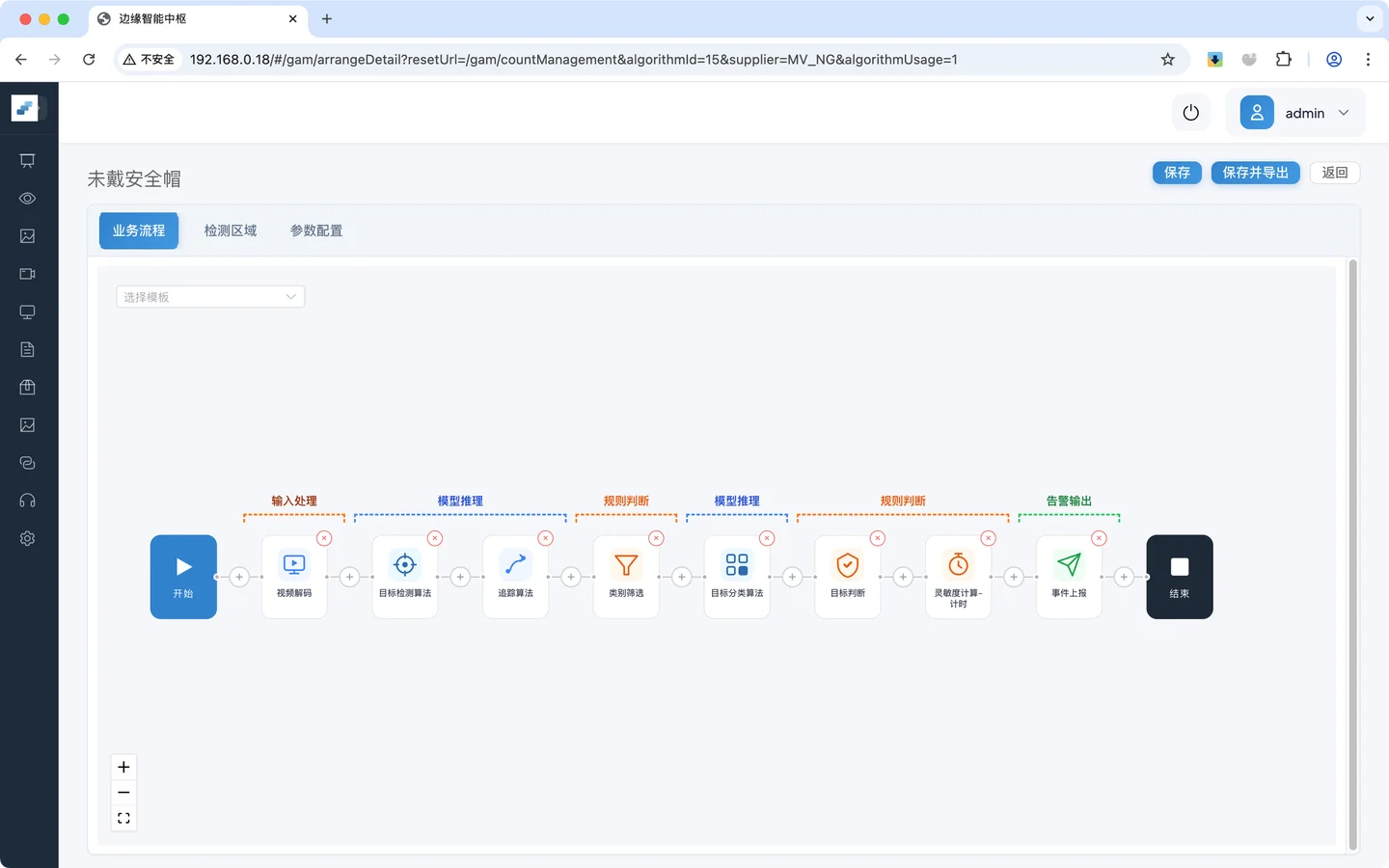
Task: Click the 结束 end node
Action: (1180, 577)
